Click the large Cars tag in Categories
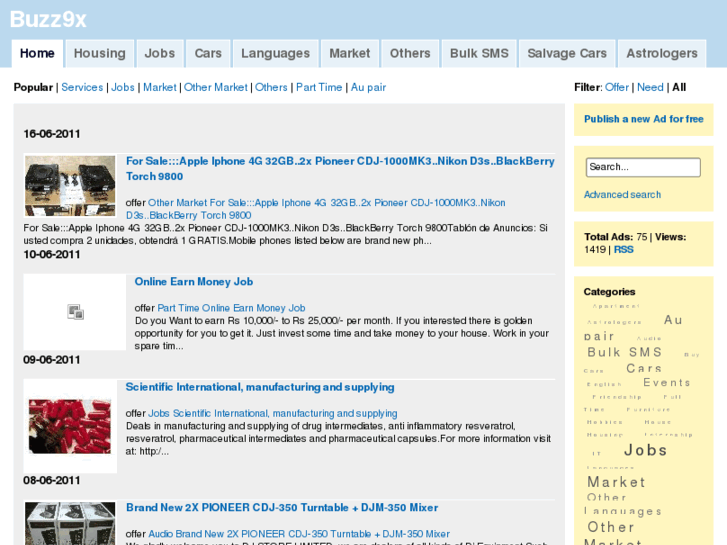Viewport: 727px width, 545px height. pyautogui.click(x=644, y=368)
